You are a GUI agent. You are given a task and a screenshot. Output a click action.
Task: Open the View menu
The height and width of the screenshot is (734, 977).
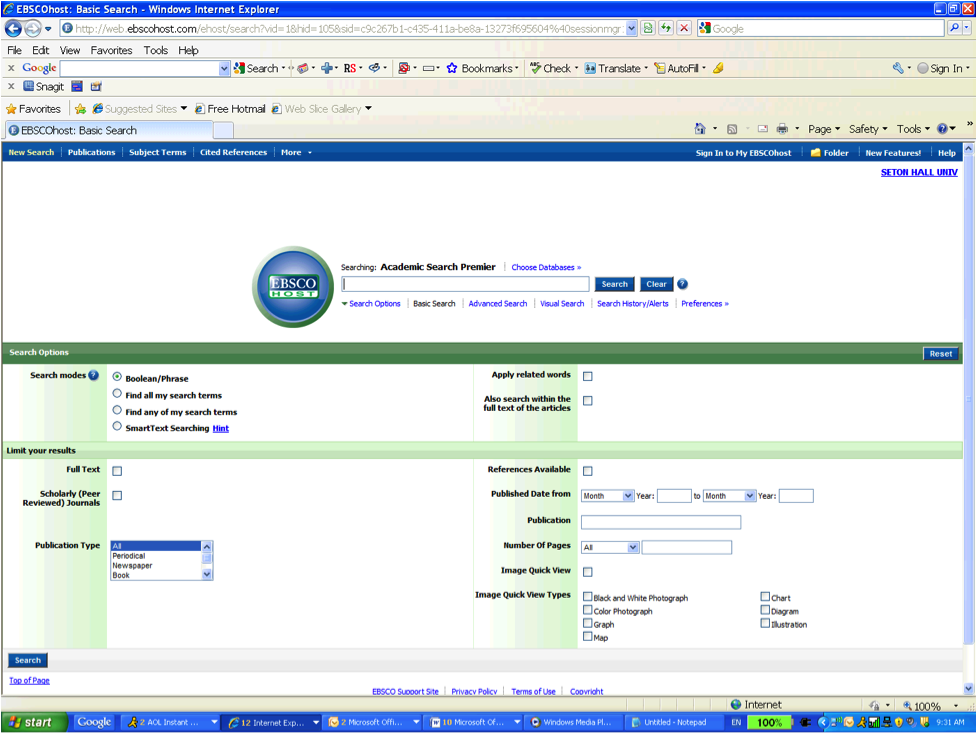click(x=70, y=50)
